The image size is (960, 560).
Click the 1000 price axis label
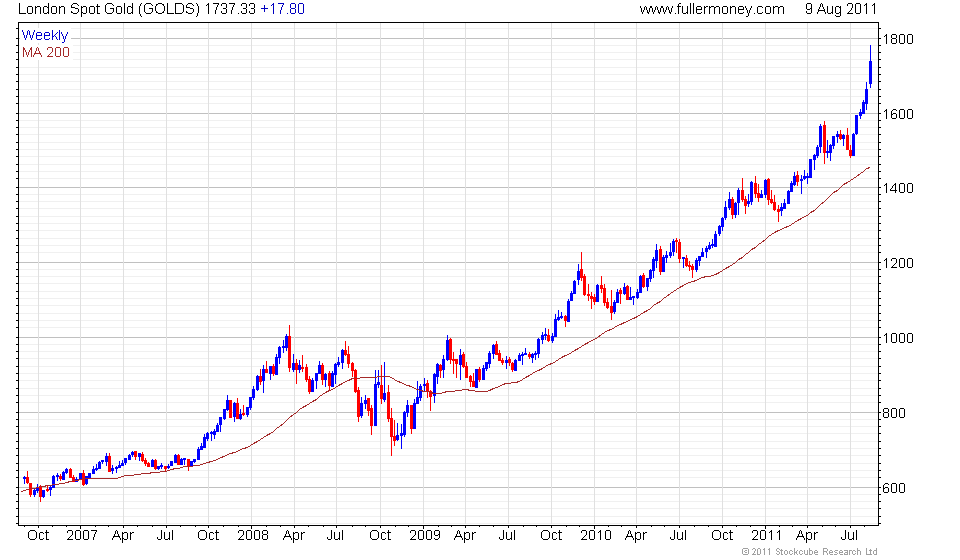898,338
